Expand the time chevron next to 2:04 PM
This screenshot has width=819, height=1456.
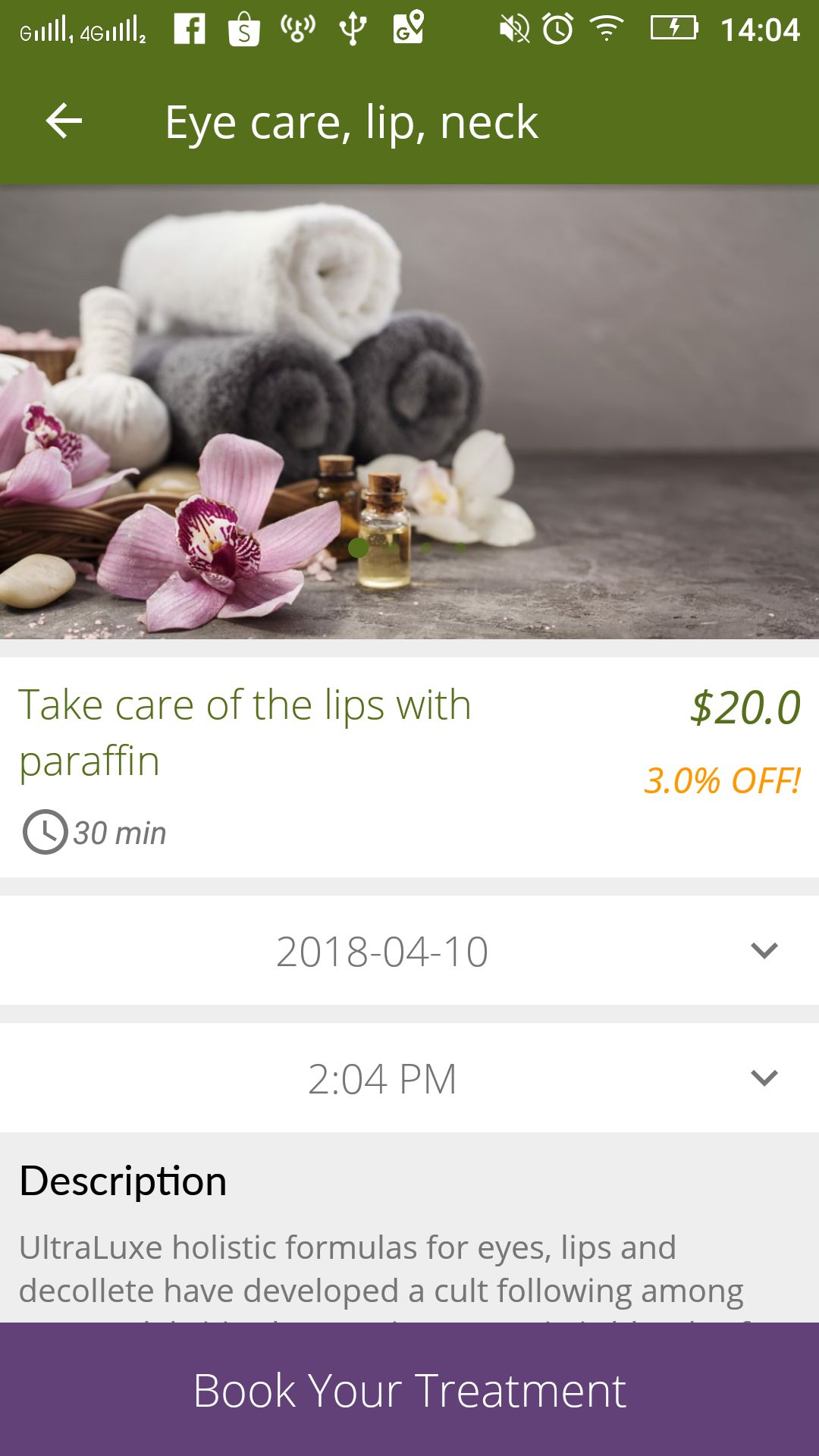(764, 1078)
